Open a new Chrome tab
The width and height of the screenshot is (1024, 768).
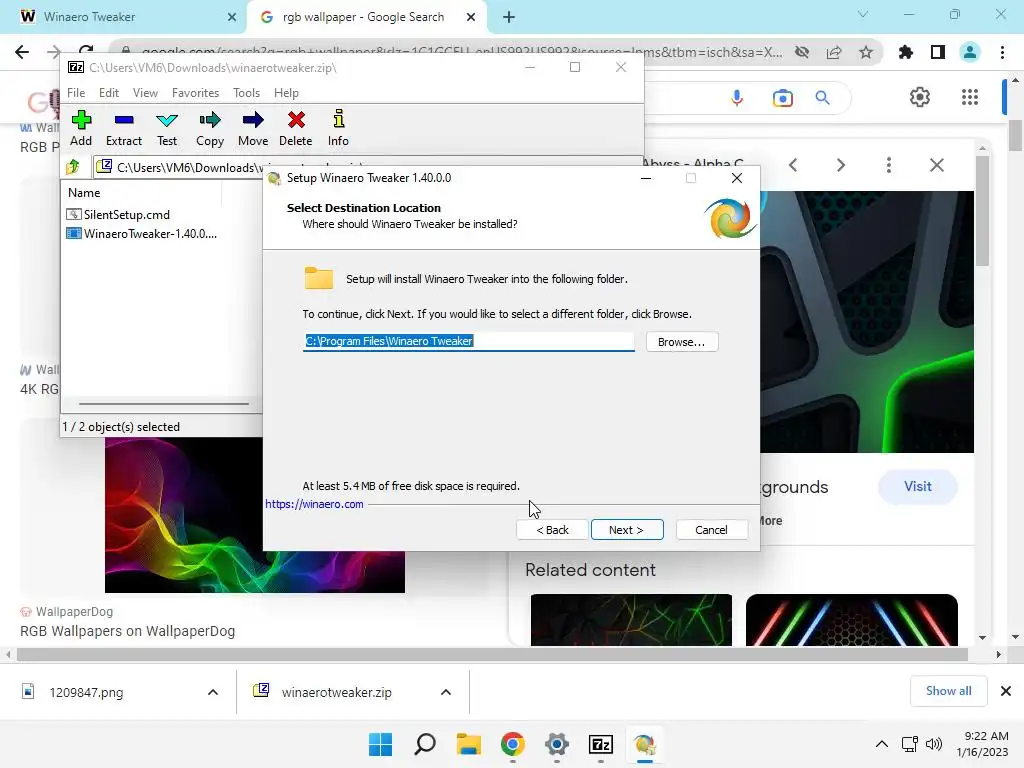point(509,17)
